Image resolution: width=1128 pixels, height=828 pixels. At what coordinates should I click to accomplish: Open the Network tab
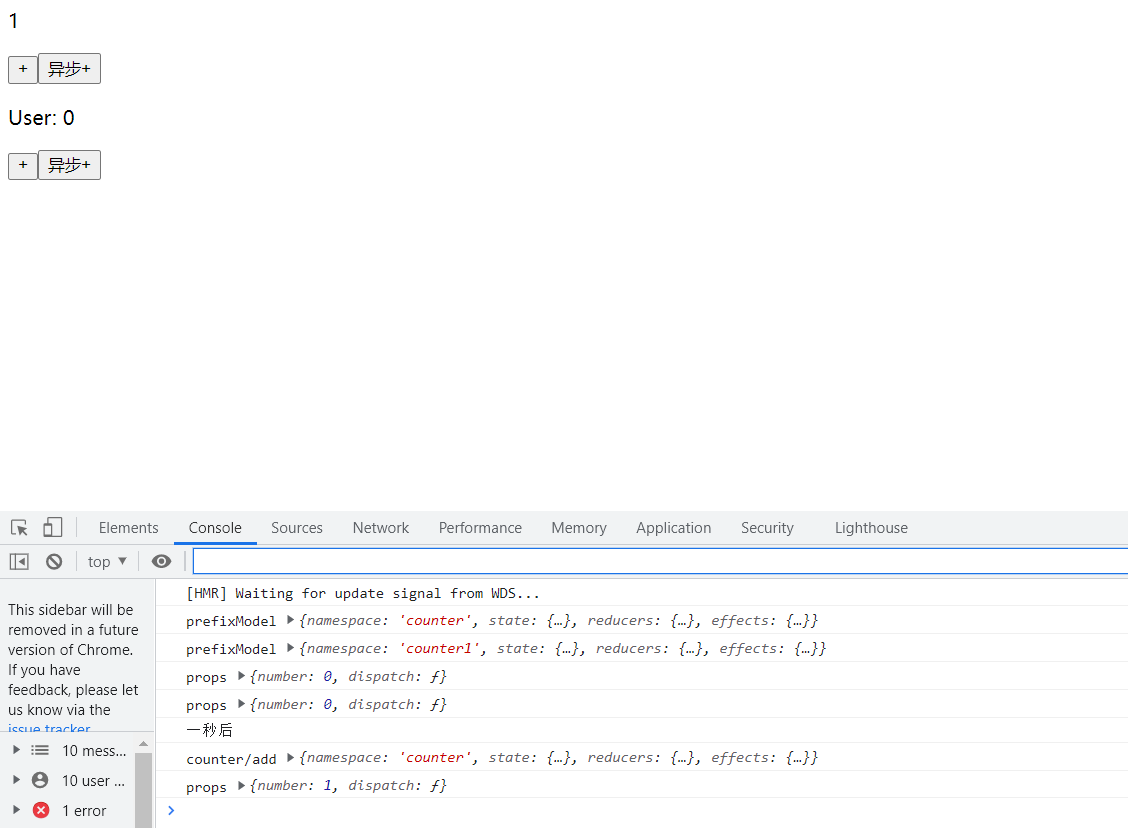click(x=381, y=528)
